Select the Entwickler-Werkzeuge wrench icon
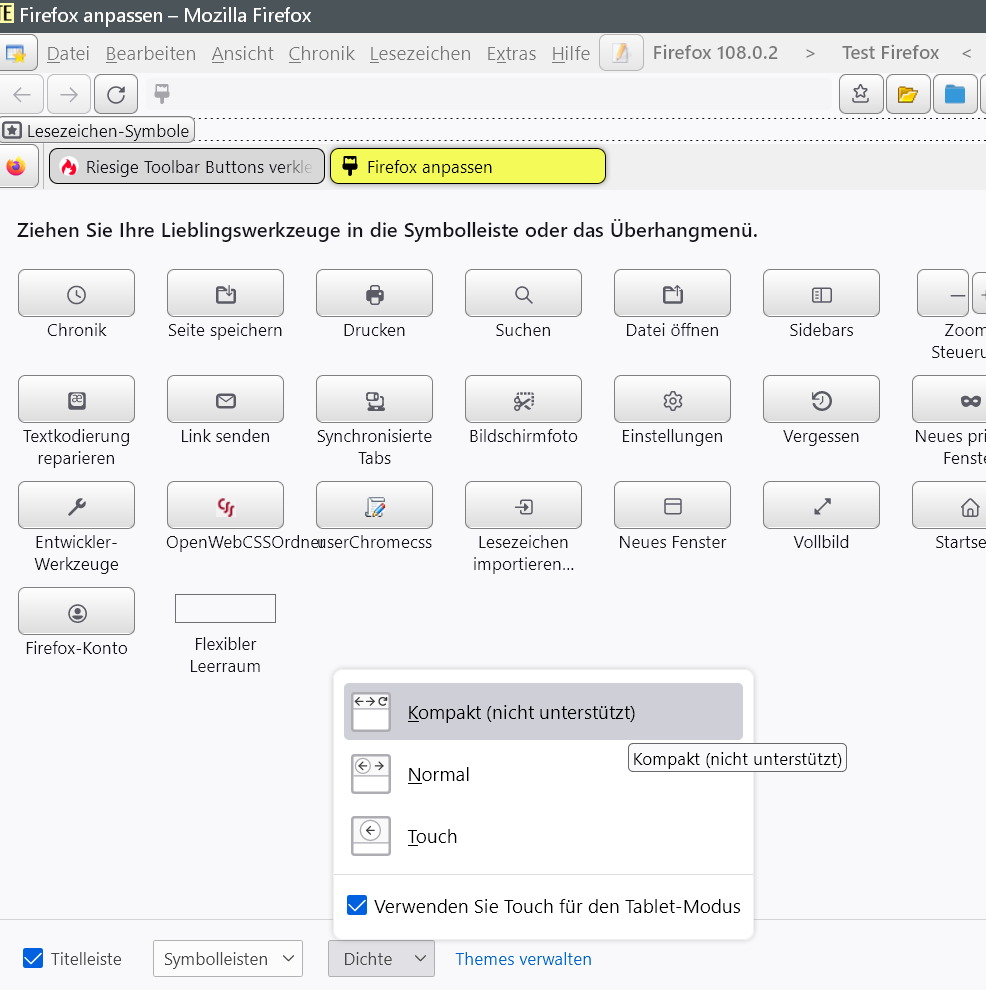 point(76,506)
